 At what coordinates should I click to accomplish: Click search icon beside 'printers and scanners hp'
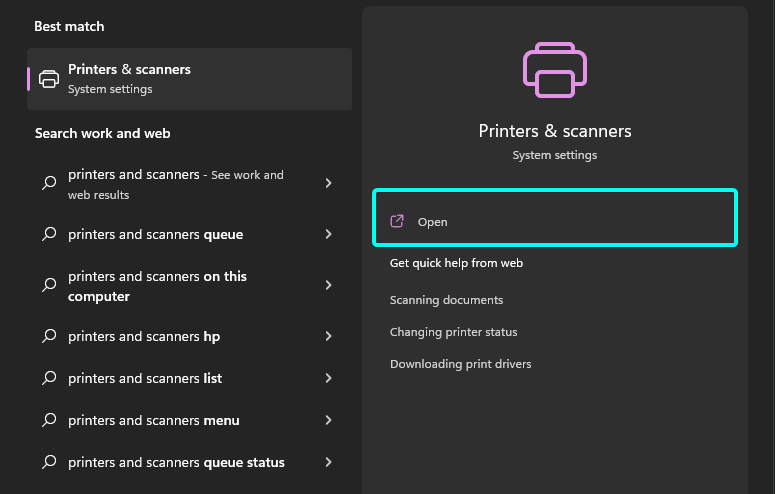(49, 336)
